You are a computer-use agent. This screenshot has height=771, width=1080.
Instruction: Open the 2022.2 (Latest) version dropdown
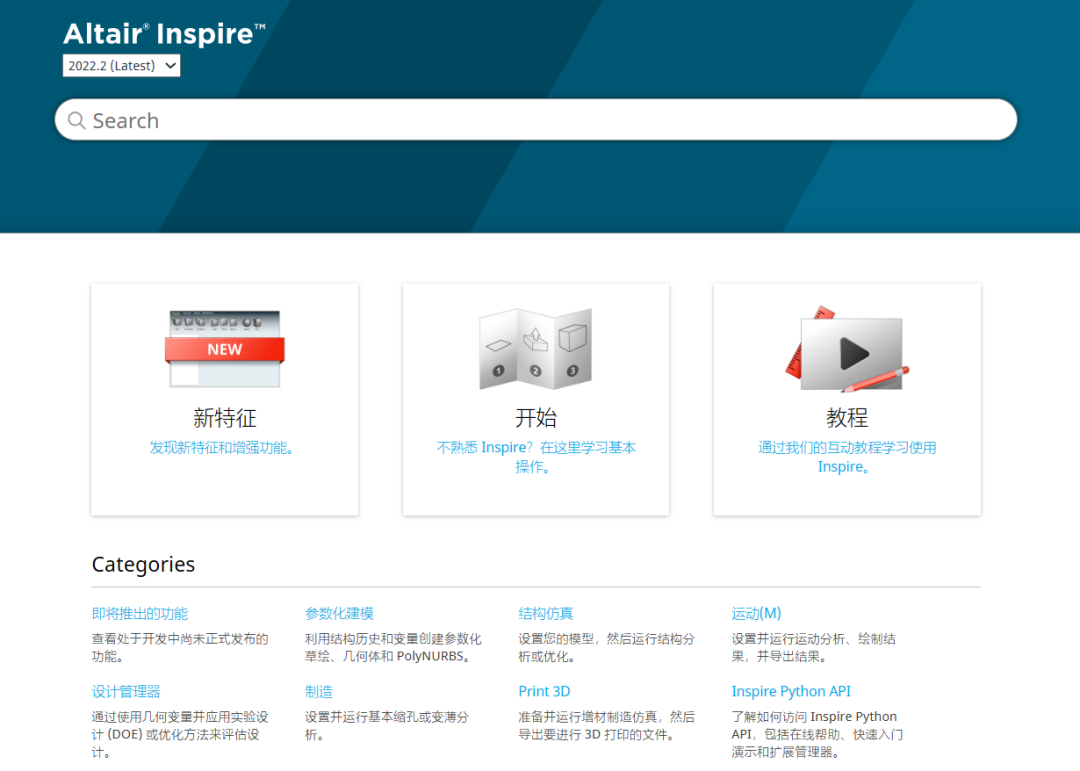[121, 65]
